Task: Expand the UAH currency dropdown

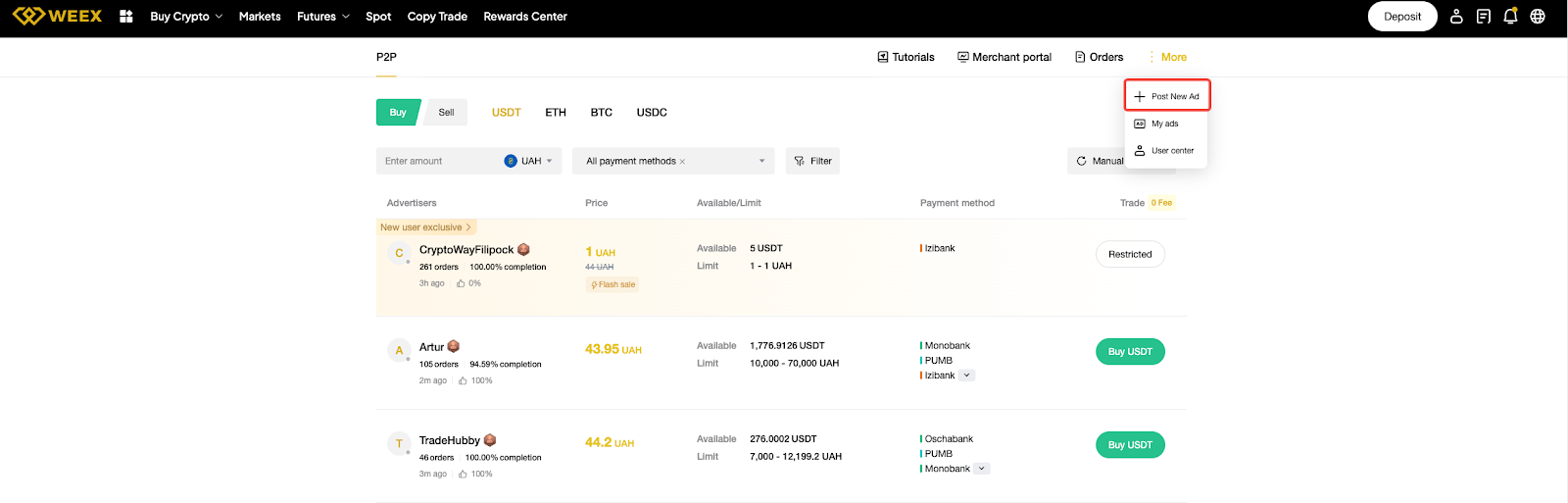Action: tap(530, 161)
